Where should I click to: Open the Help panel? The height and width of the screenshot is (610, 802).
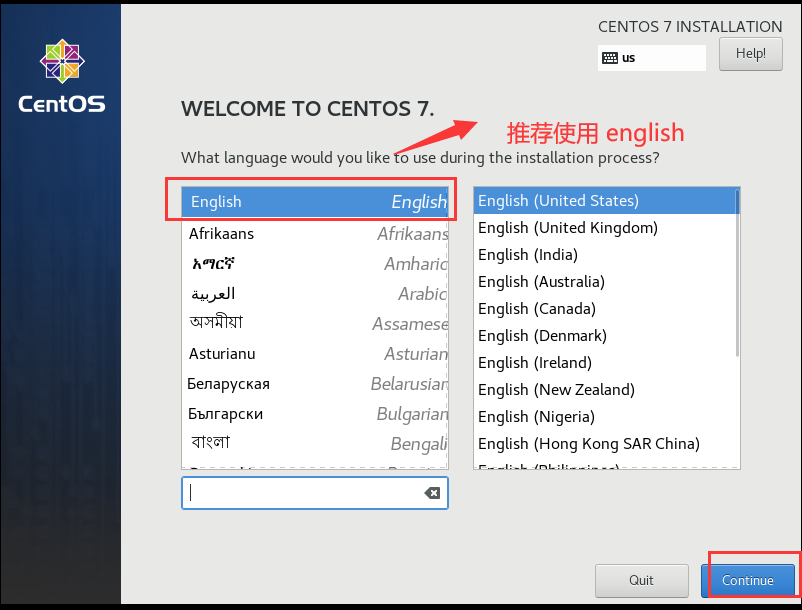pyautogui.click(x=750, y=53)
